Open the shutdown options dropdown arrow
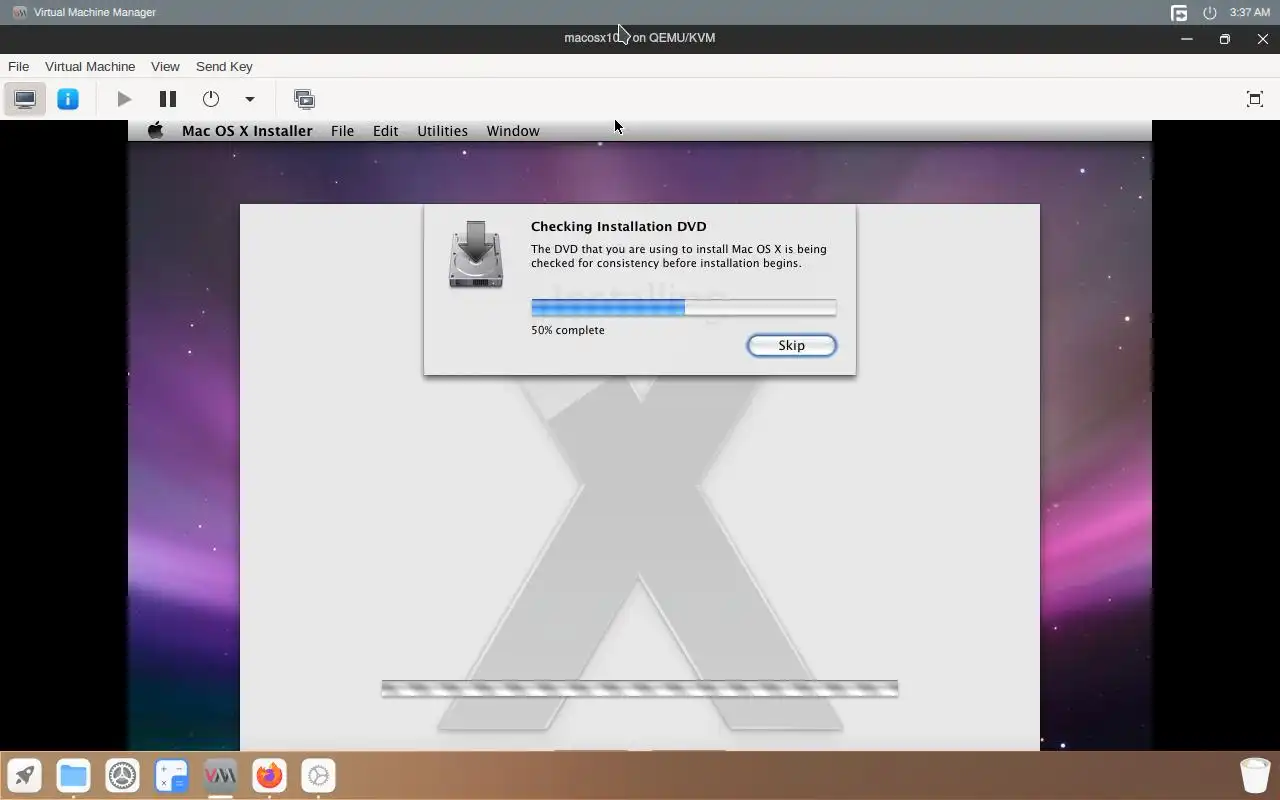The height and width of the screenshot is (800, 1280). point(250,99)
